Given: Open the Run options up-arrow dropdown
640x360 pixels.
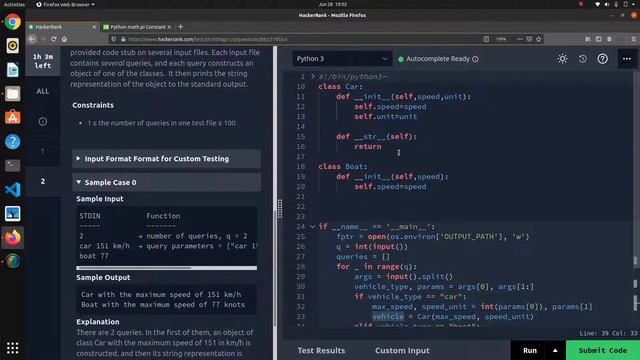Looking at the screenshot, I should [555, 351].
